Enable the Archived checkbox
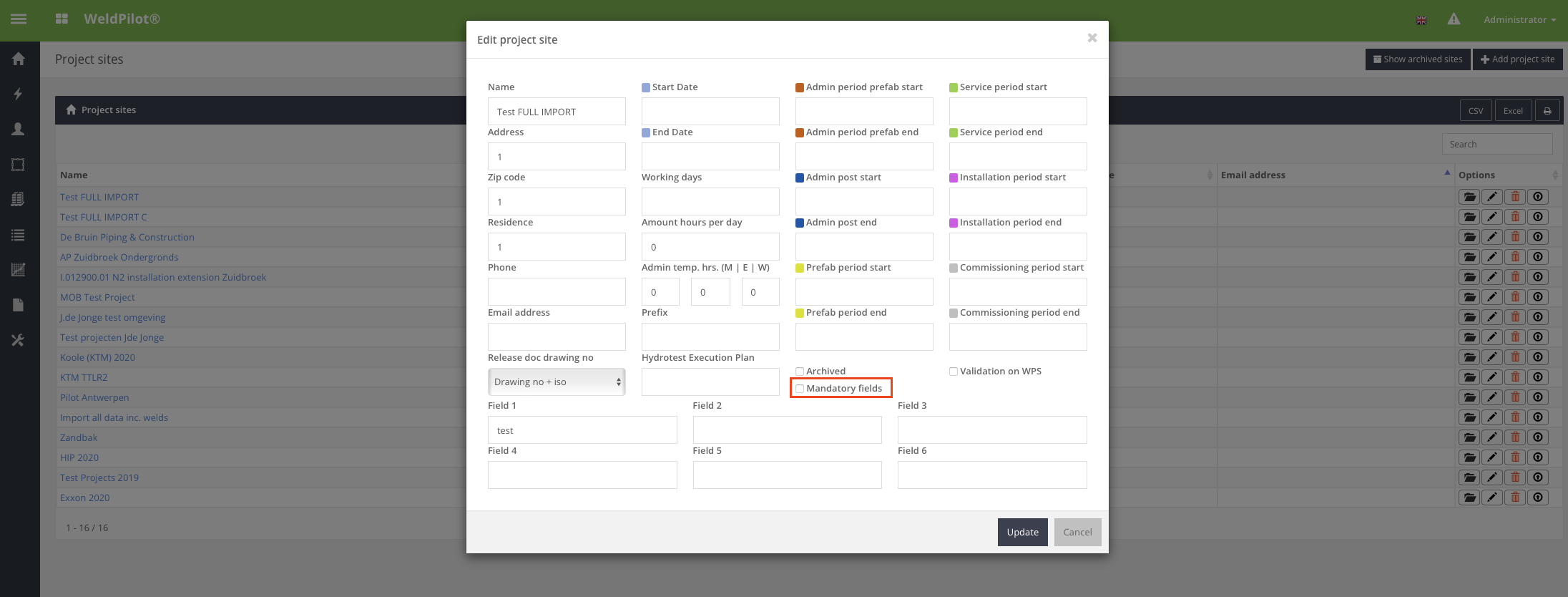 coord(800,372)
